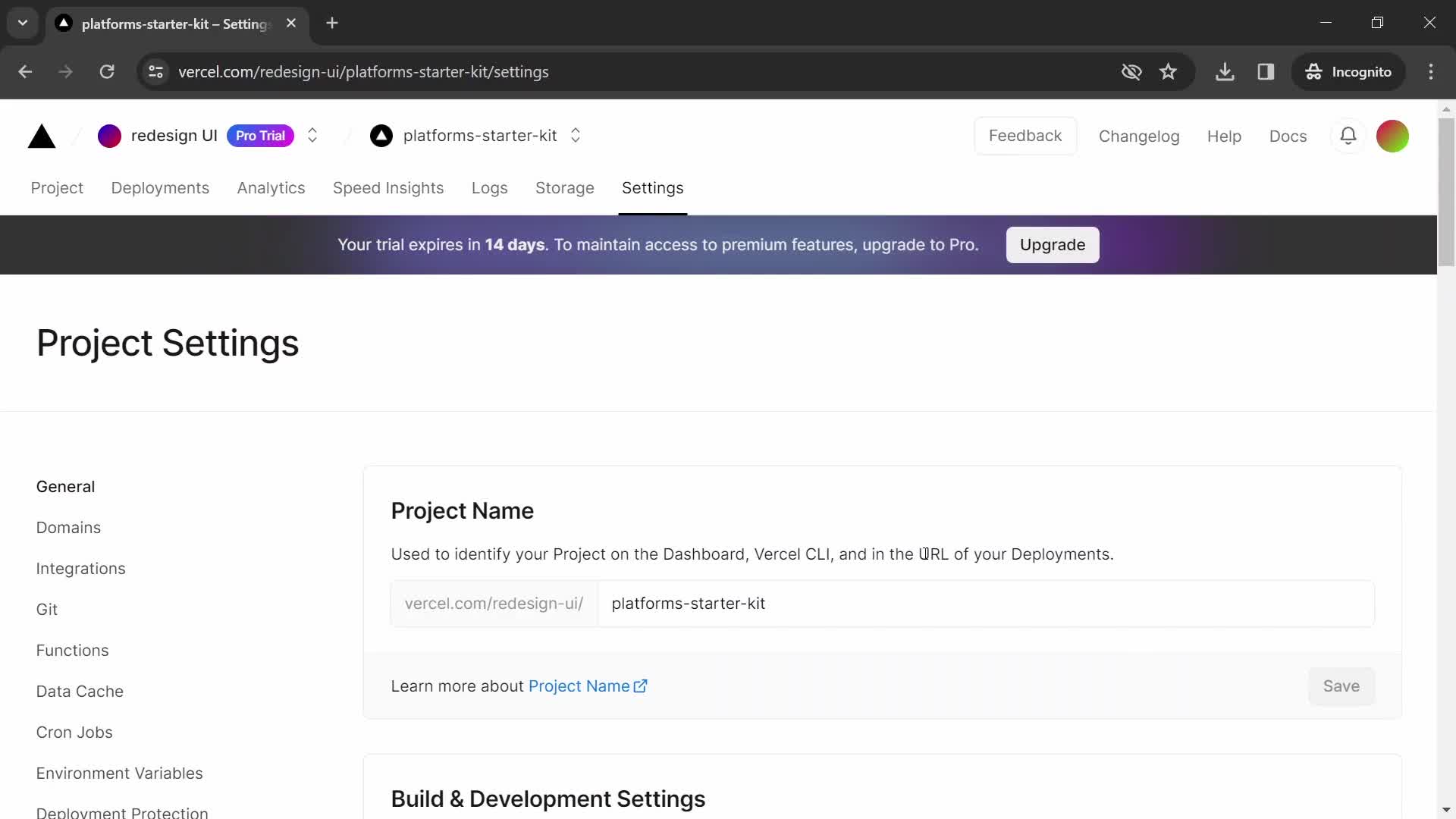This screenshot has height=819, width=1456.
Task: Click the Build & Development Settings heading
Action: [x=548, y=799]
